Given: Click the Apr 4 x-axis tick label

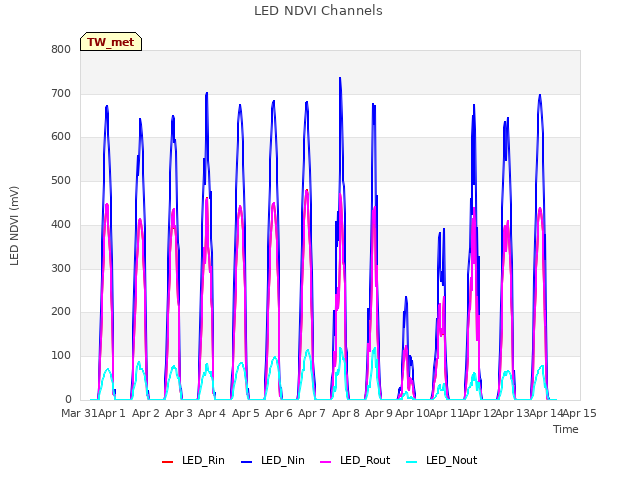Looking at the screenshot, I should click(212, 413).
